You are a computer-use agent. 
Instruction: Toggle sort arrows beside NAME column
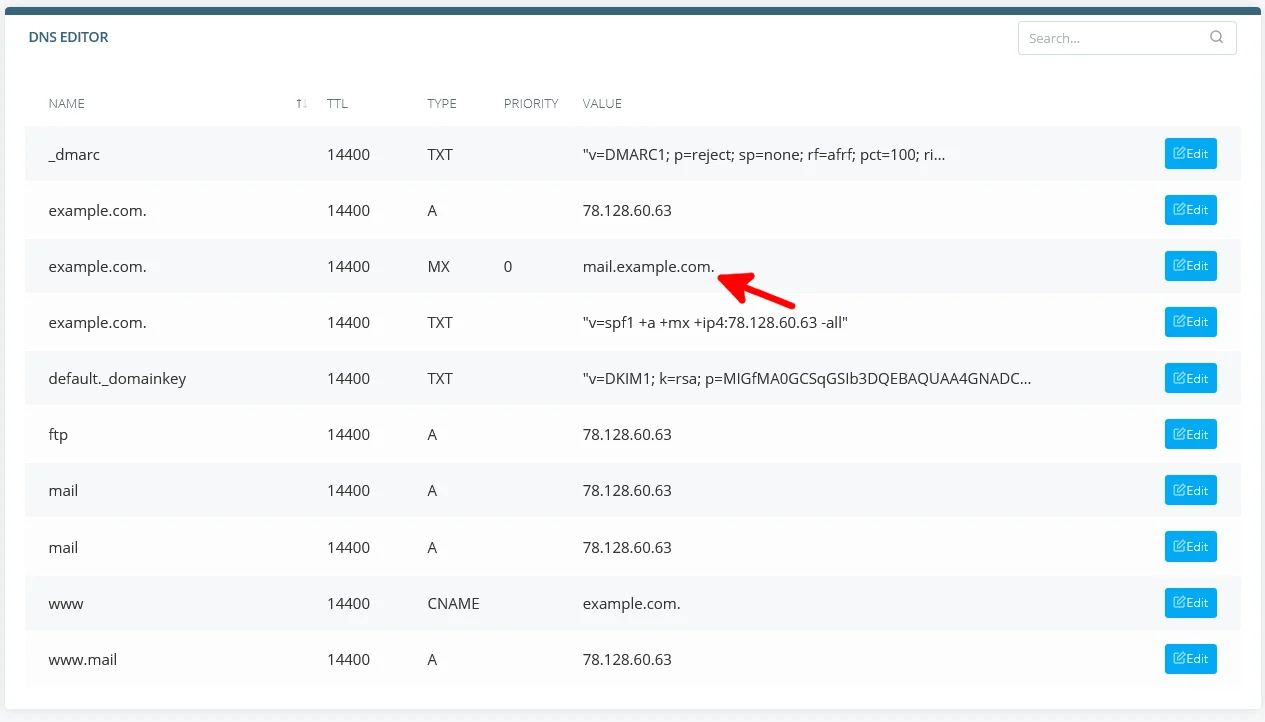(301, 104)
